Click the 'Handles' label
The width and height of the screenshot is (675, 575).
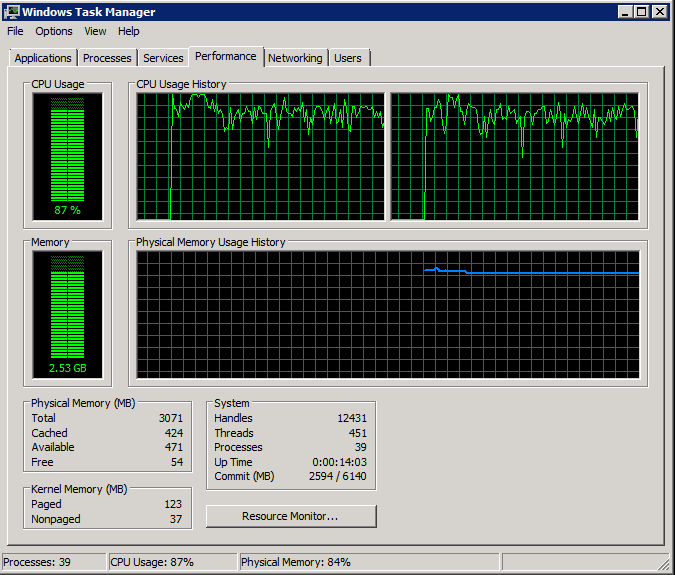(x=233, y=418)
